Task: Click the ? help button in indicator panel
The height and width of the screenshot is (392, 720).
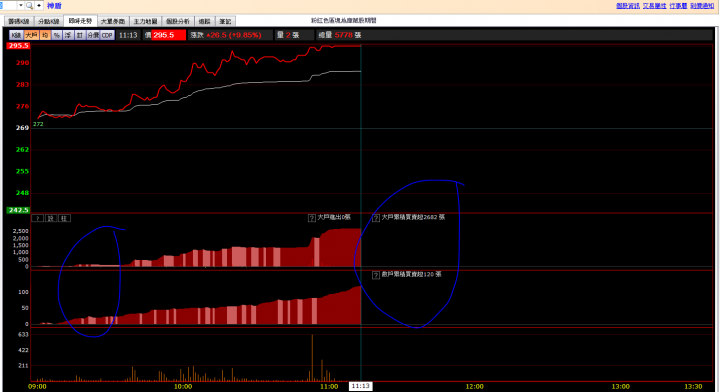Action: pyautogui.click(x=38, y=218)
